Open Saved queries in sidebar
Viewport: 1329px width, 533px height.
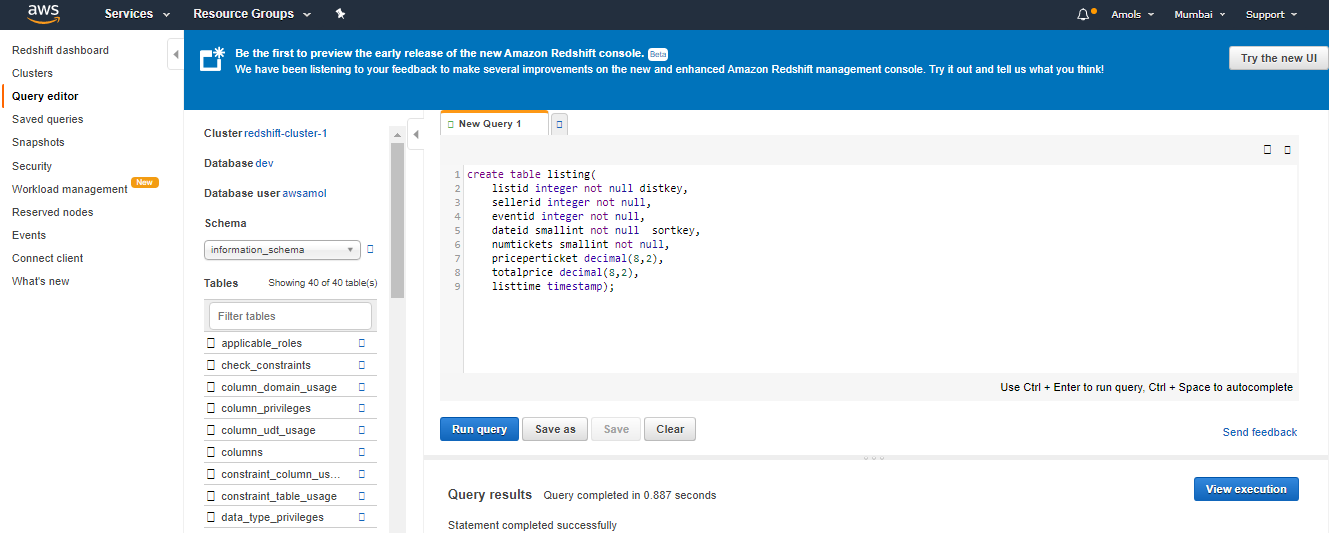point(48,119)
